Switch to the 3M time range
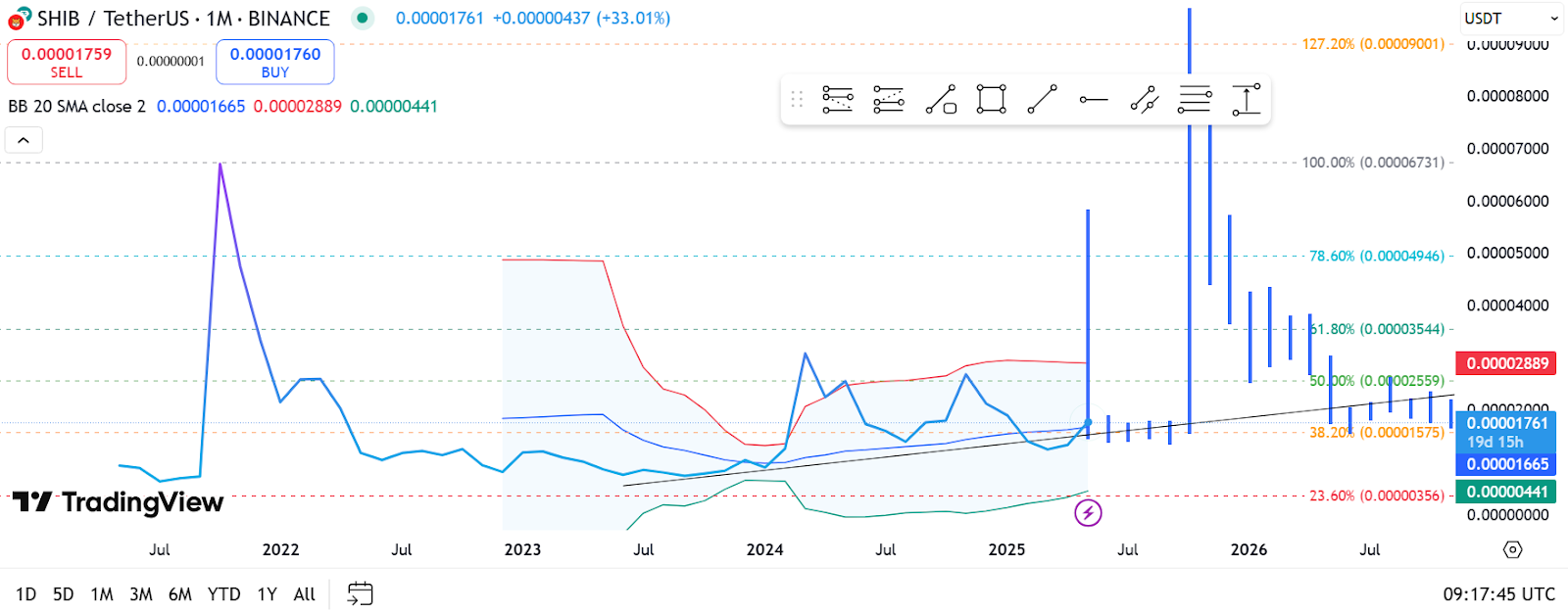The width and height of the screenshot is (1568, 614). [x=141, y=594]
